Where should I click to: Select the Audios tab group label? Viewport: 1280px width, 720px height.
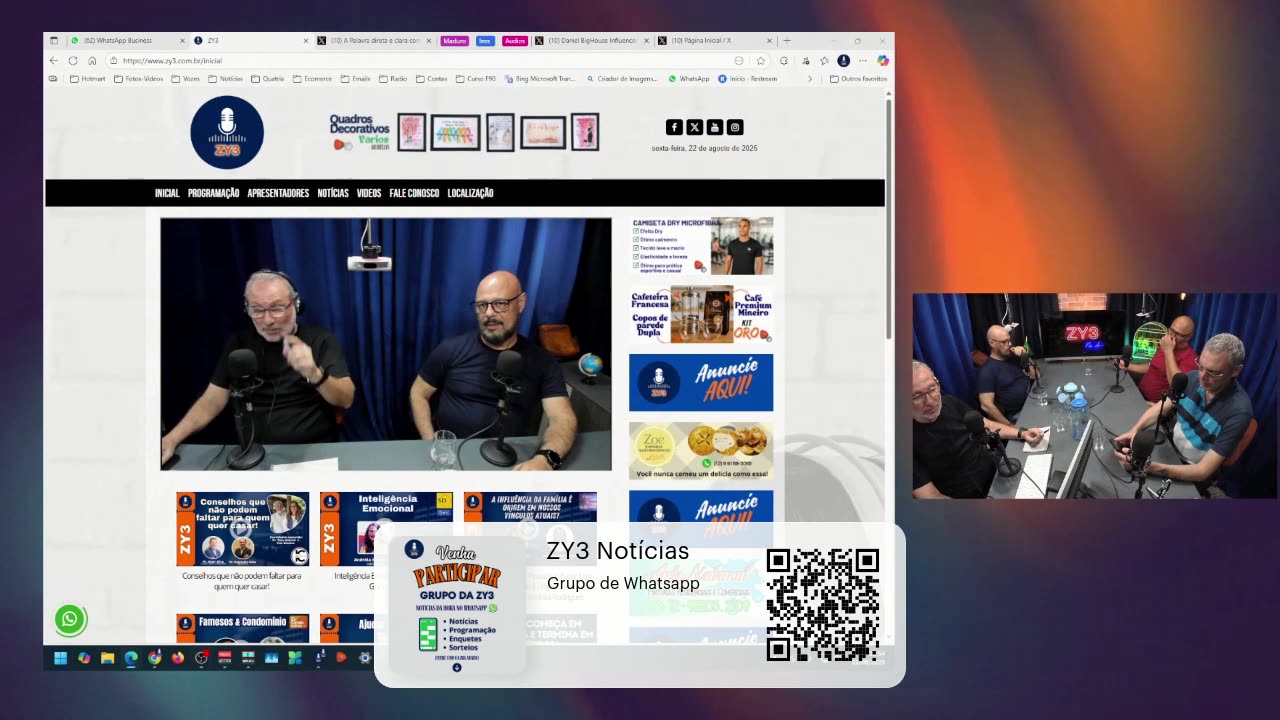tap(515, 41)
